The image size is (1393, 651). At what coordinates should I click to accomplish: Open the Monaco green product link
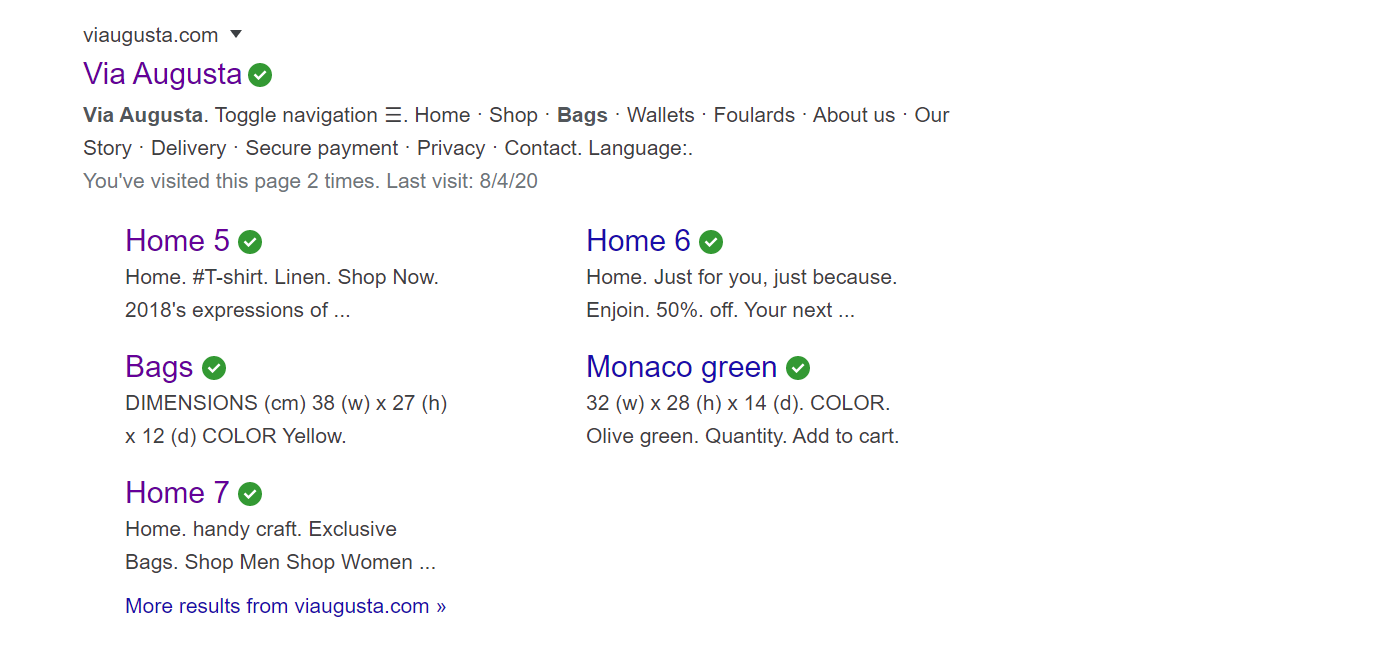pos(682,367)
